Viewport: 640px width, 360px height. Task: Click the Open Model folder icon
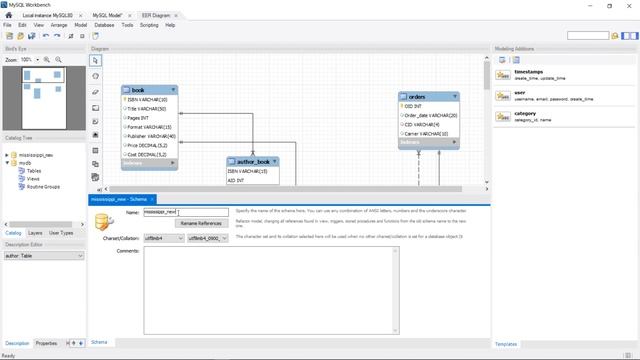coord(20,36)
